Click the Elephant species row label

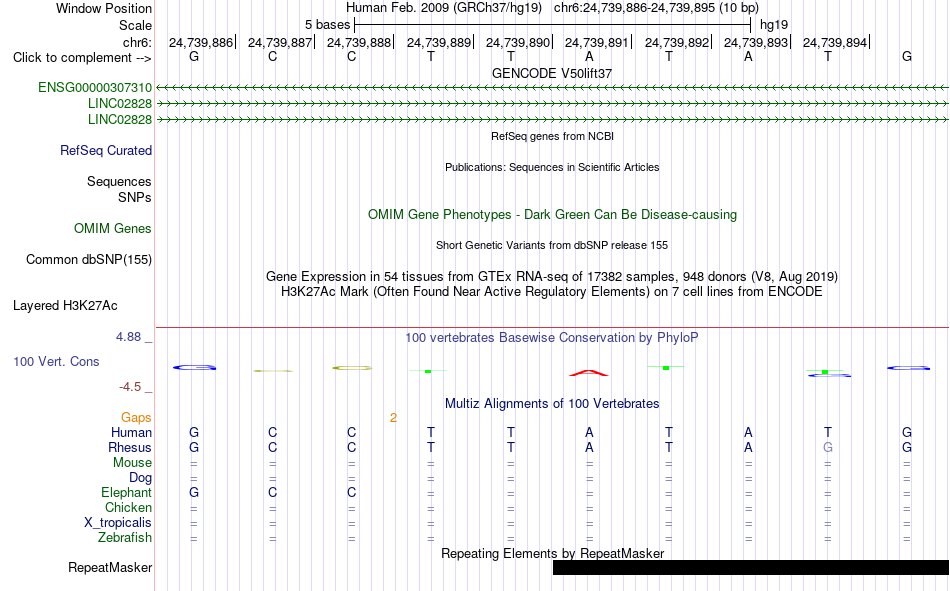point(126,492)
